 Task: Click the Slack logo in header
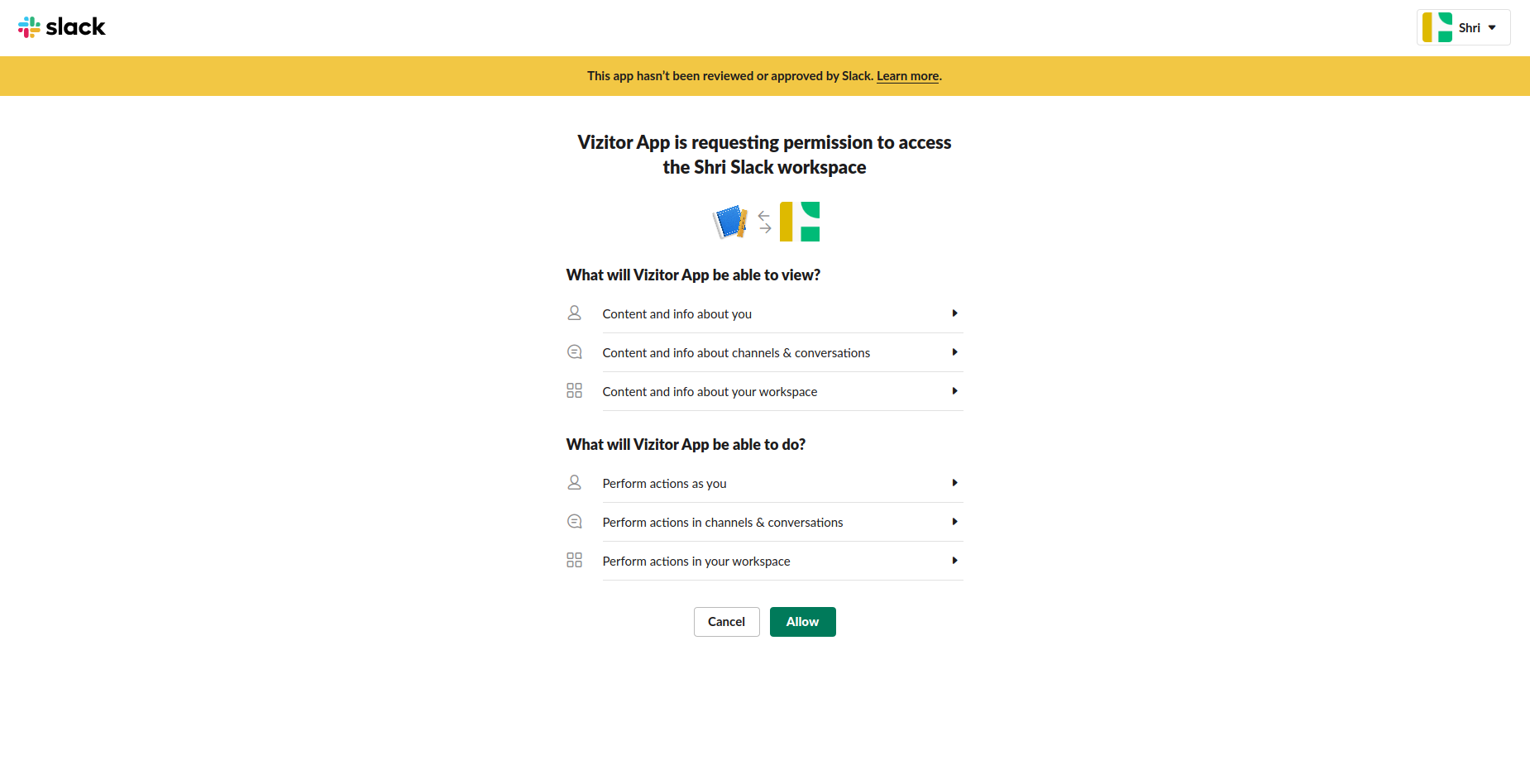coord(62,27)
